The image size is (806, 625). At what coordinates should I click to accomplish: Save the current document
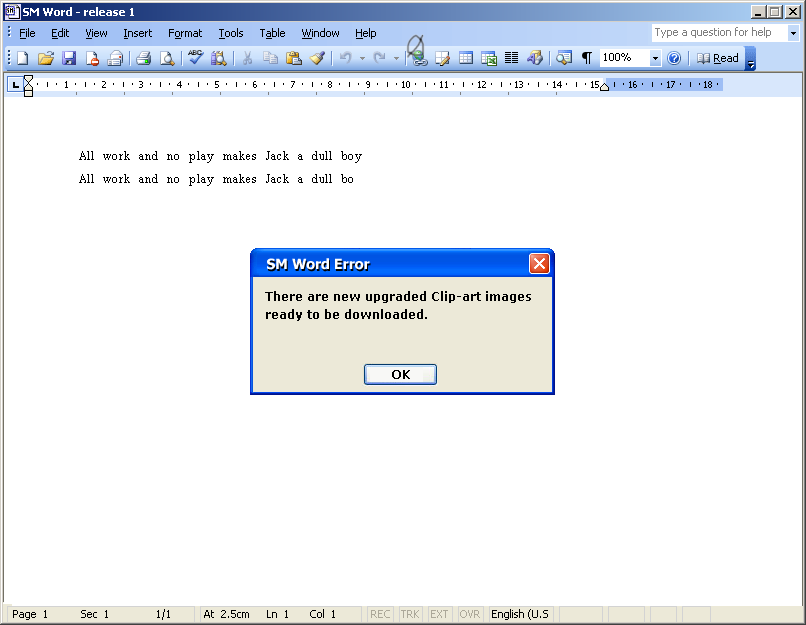(69, 57)
